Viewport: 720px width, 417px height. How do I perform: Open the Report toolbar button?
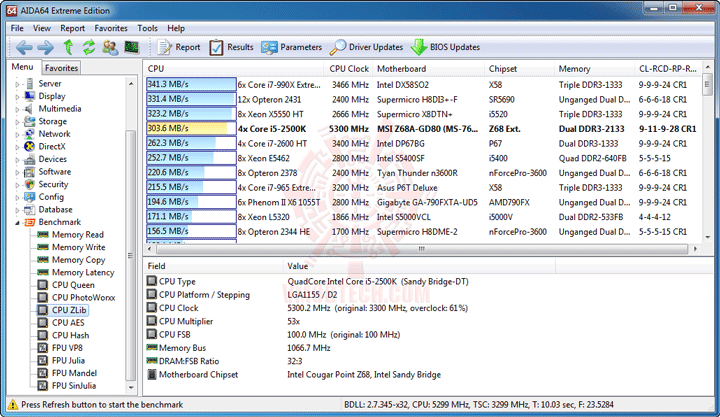179,47
